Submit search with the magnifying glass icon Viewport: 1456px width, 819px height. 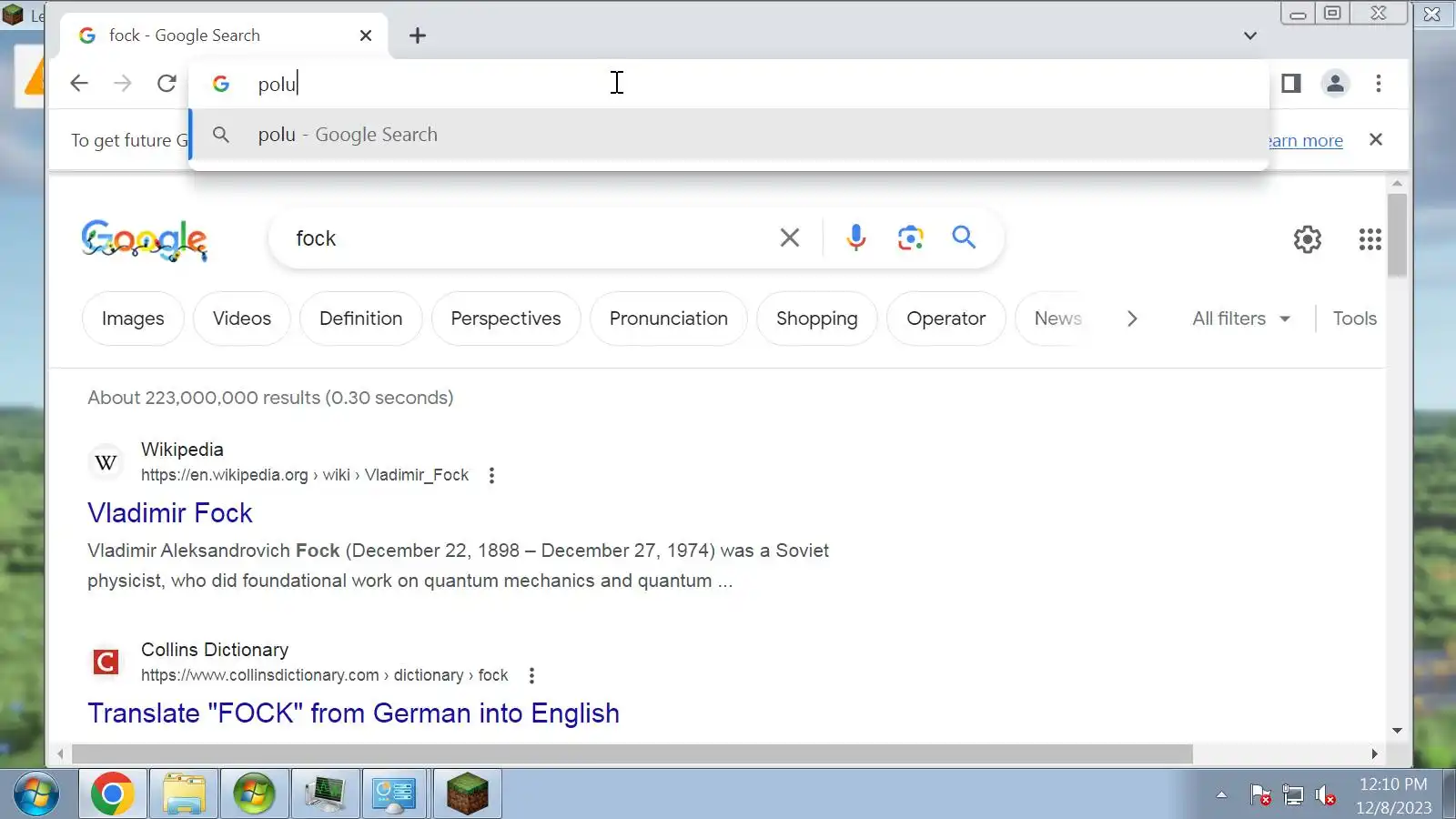pos(964,238)
